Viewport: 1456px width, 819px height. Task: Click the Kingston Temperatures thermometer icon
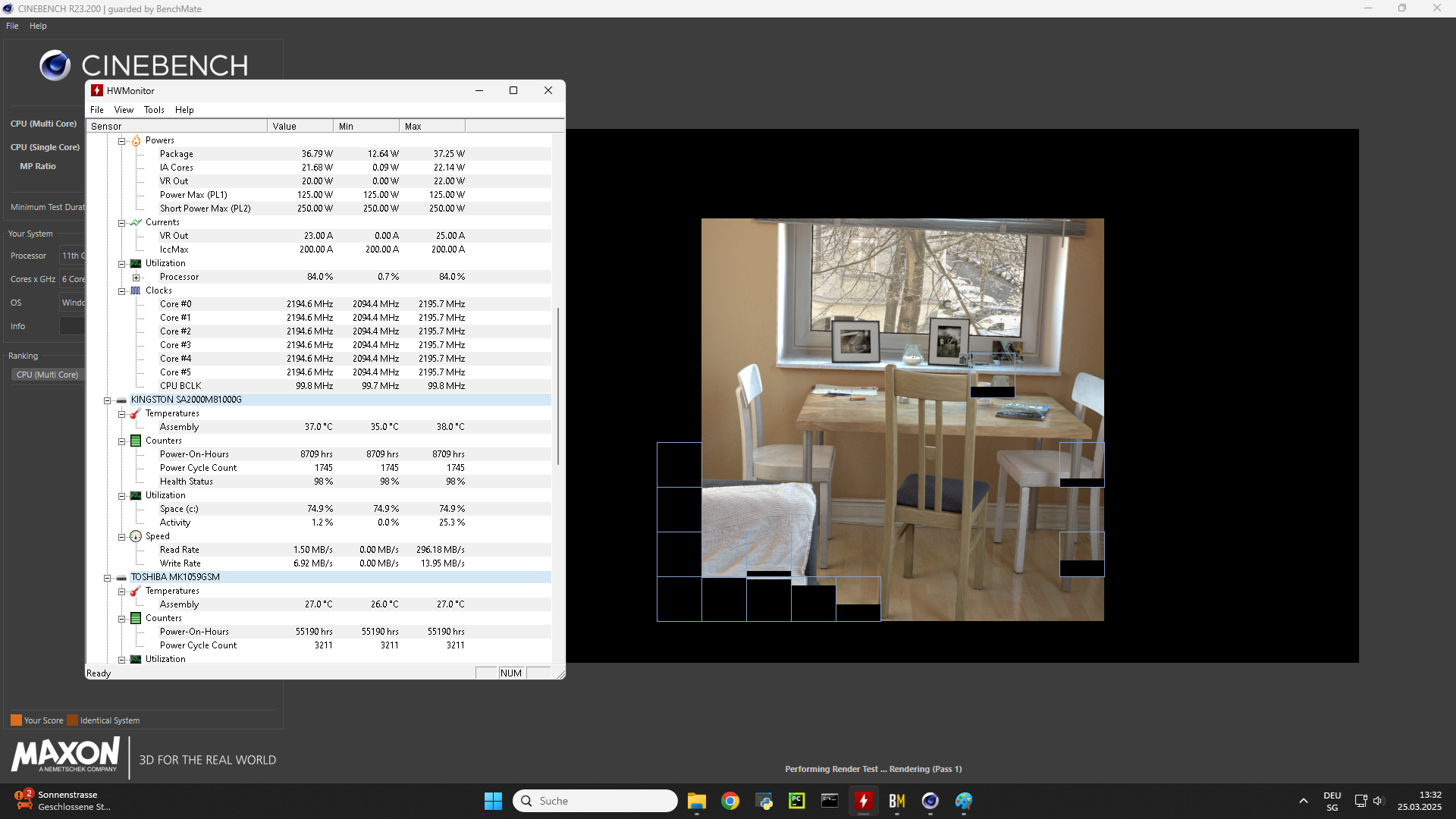tap(136, 413)
